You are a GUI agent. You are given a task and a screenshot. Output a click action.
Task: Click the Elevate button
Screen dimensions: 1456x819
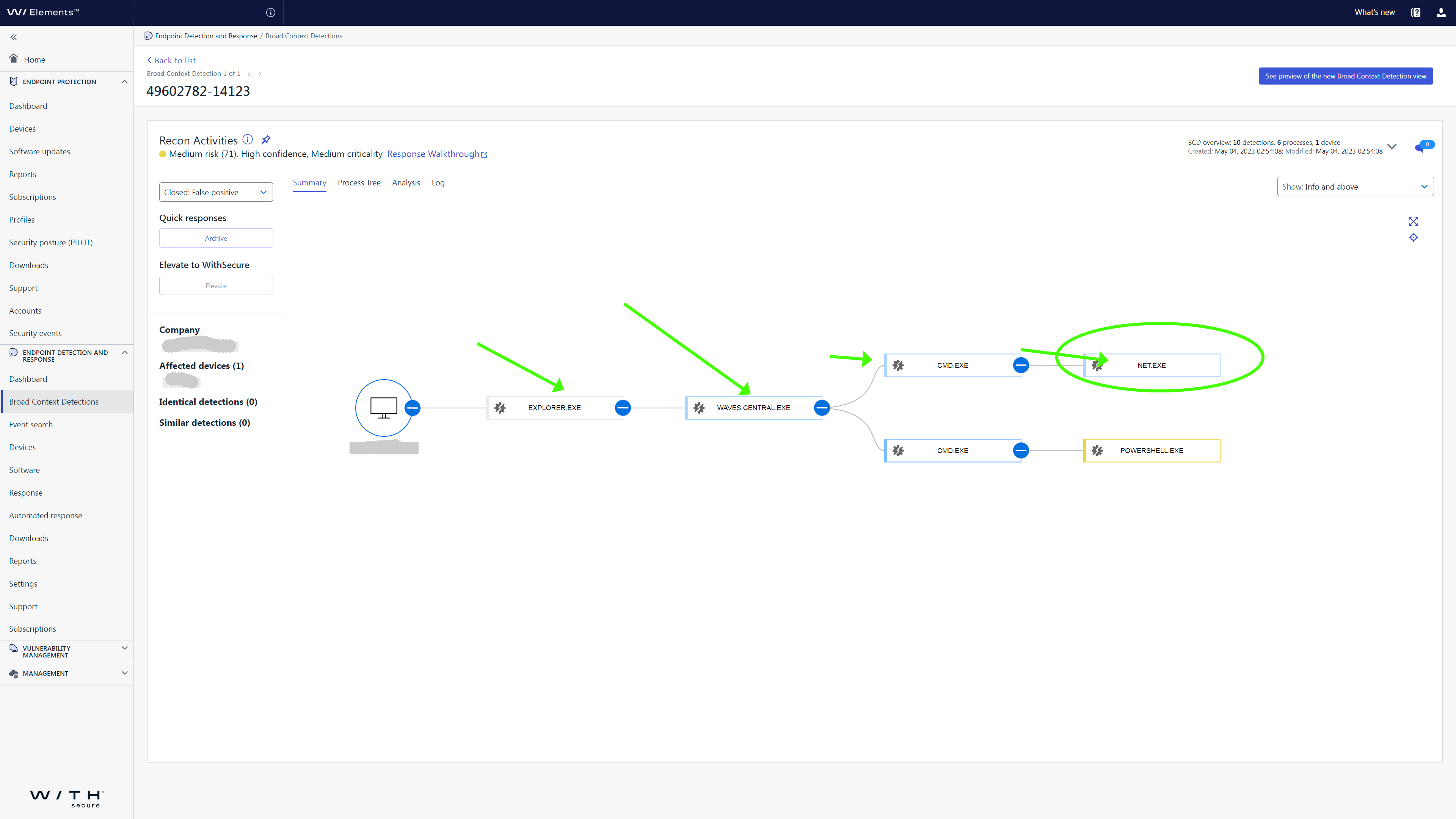[x=216, y=286]
